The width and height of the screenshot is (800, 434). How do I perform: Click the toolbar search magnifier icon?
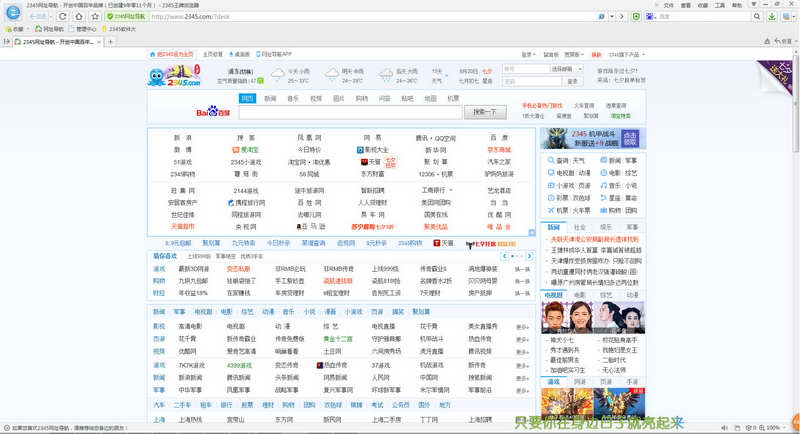pos(757,16)
